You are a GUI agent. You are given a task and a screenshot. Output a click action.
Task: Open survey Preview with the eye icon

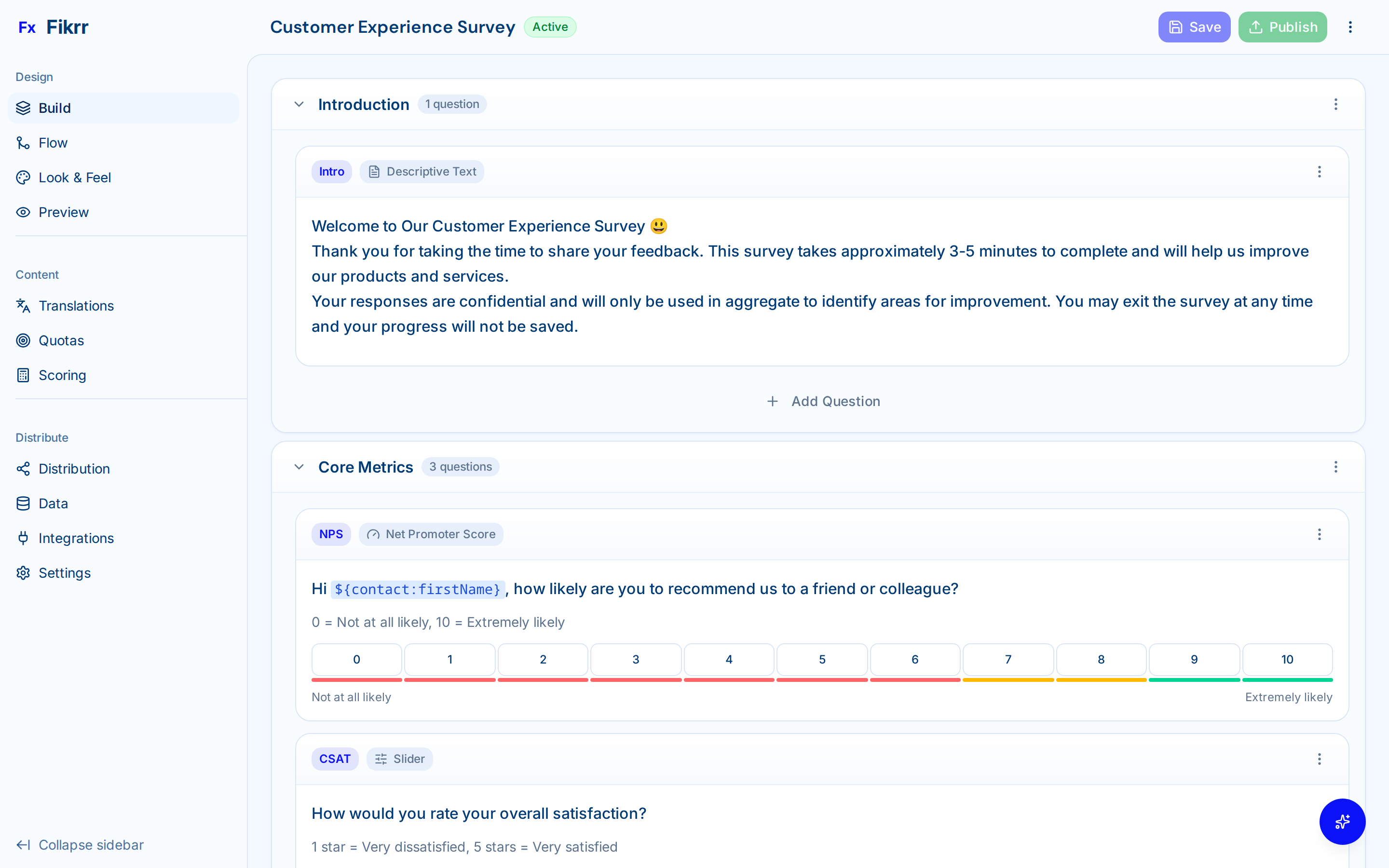point(23,212)
